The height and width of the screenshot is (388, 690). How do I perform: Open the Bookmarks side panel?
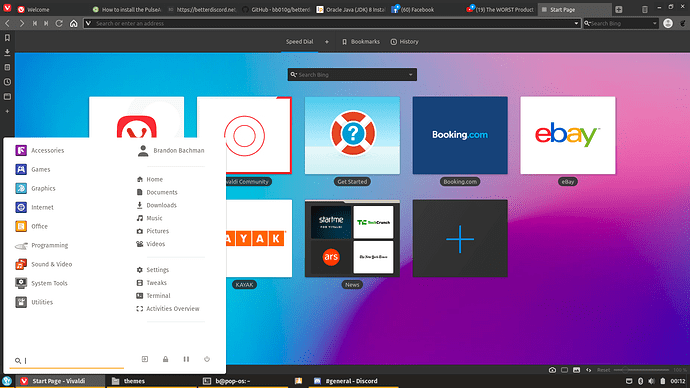pyautogui.click(x=7, y=38)
